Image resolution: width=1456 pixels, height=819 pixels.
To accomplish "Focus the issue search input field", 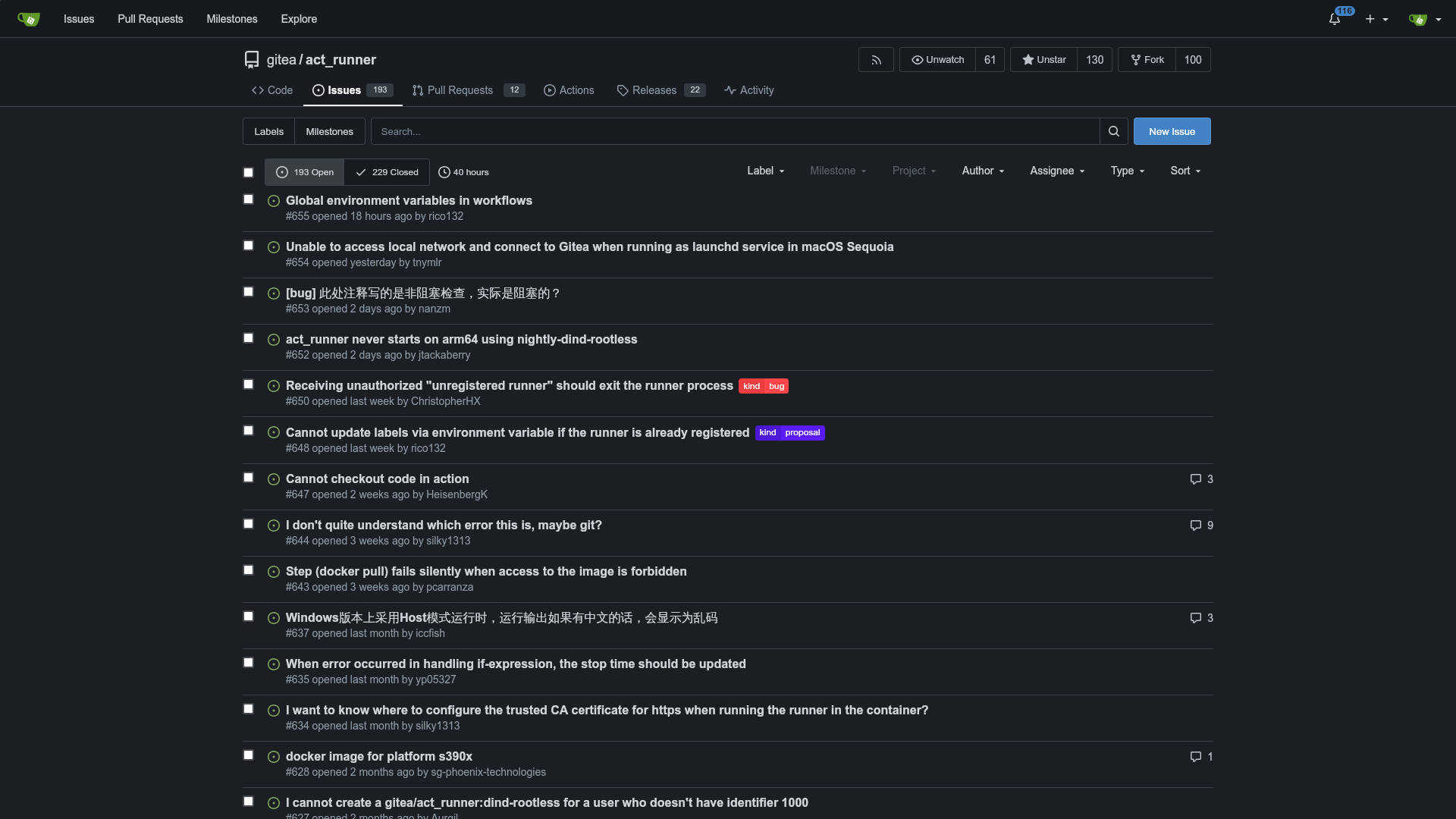I will pos(734,131).
